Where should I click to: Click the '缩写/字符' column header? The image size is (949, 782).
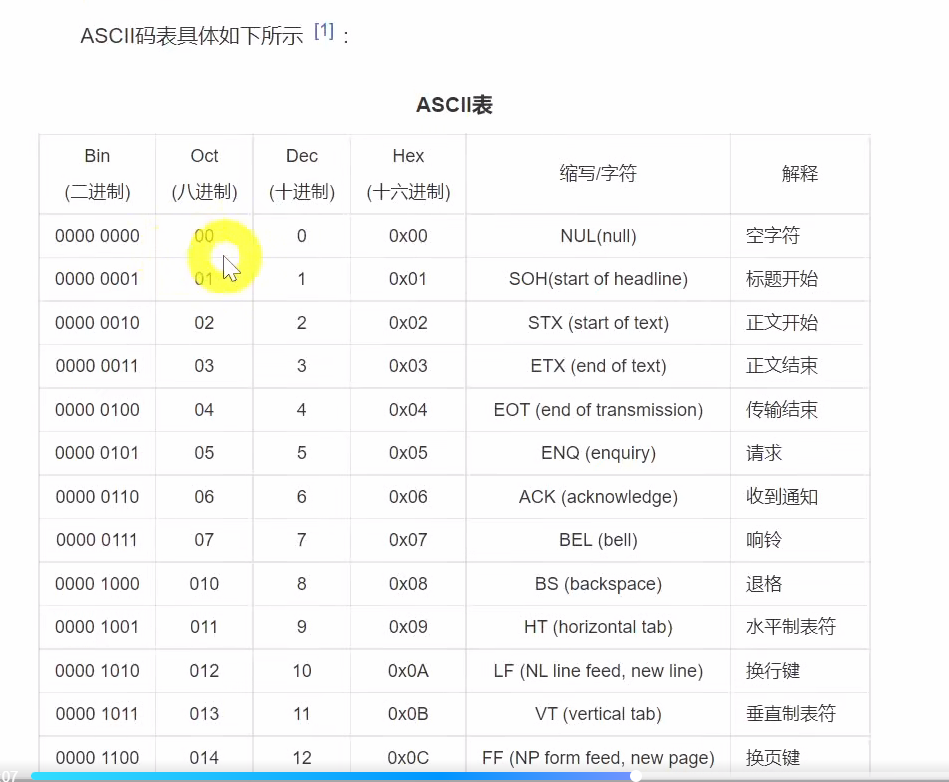[x=598, y=174]
